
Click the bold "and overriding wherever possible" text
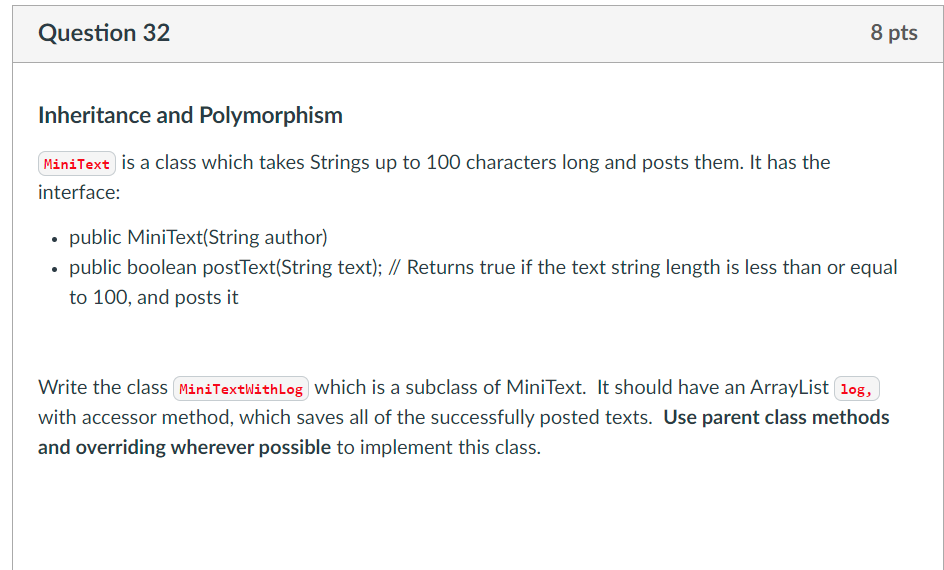click(x=184, y=447)
